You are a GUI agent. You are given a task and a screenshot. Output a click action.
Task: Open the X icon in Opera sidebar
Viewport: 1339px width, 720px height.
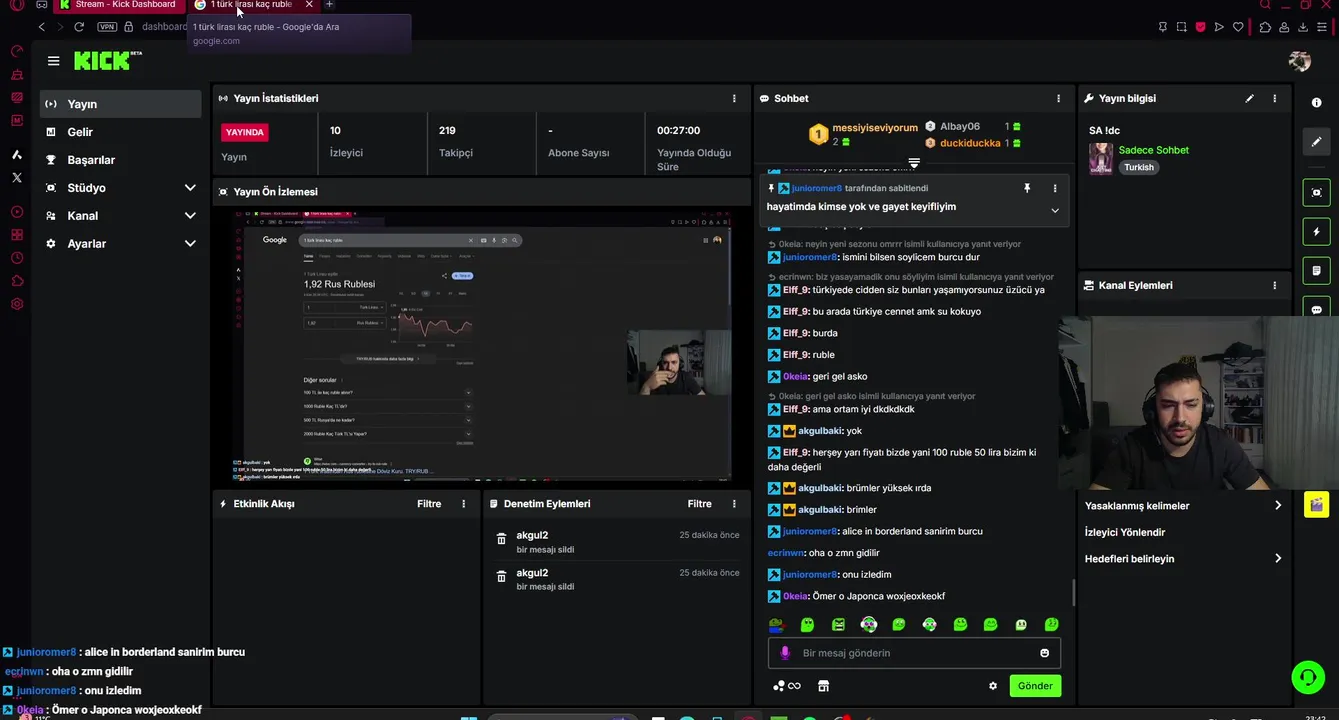coord(17,177)
